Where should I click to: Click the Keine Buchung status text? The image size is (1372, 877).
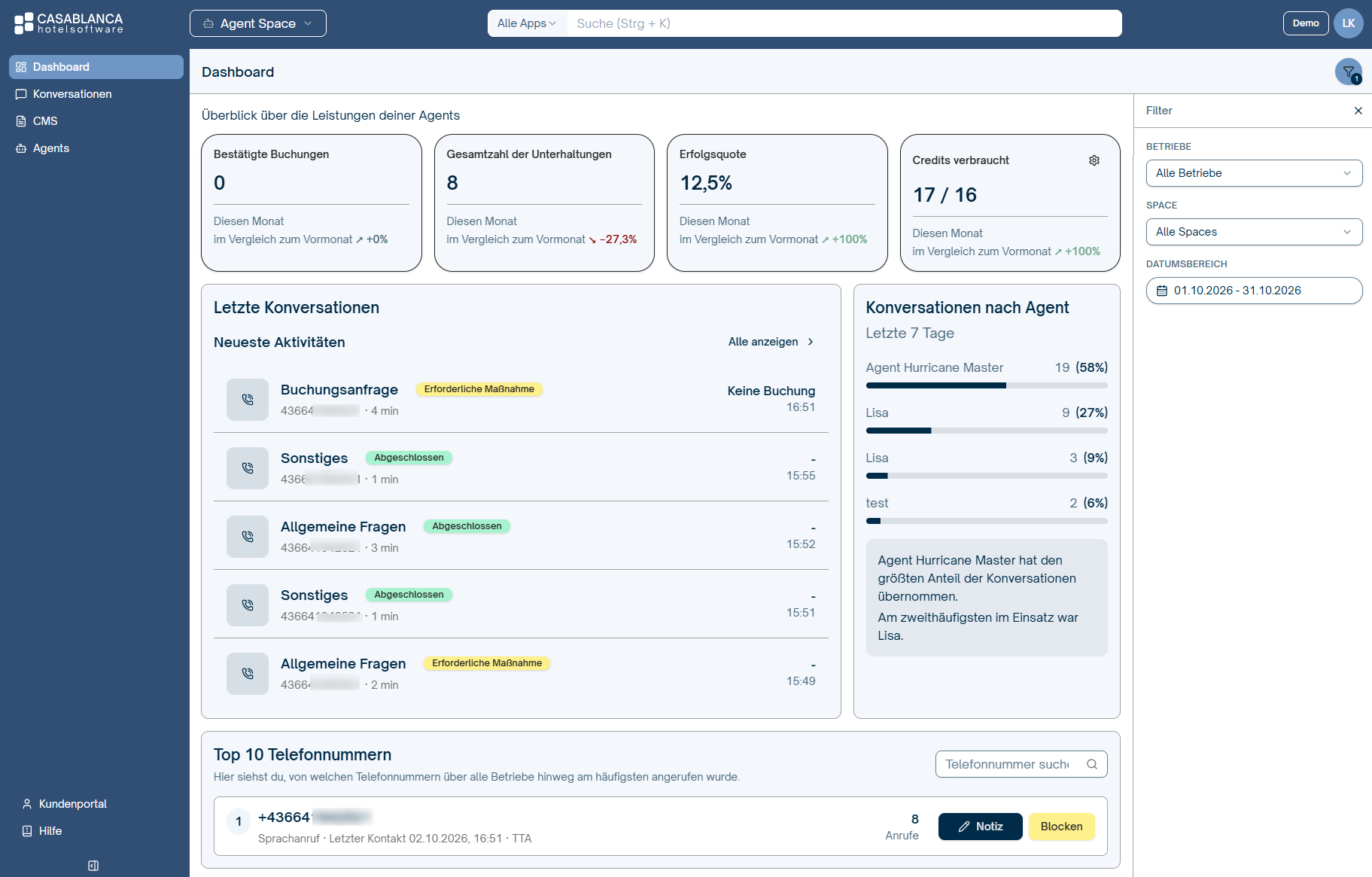click(x=771, y=391)
